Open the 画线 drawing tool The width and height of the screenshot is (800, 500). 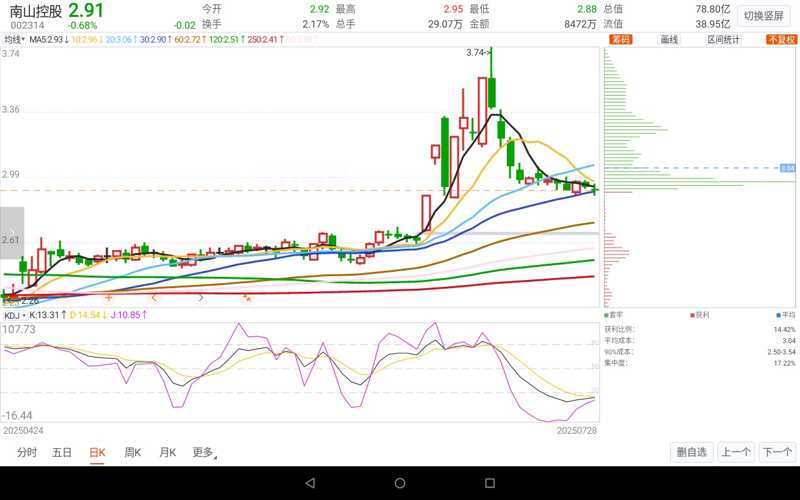point(669,39)
